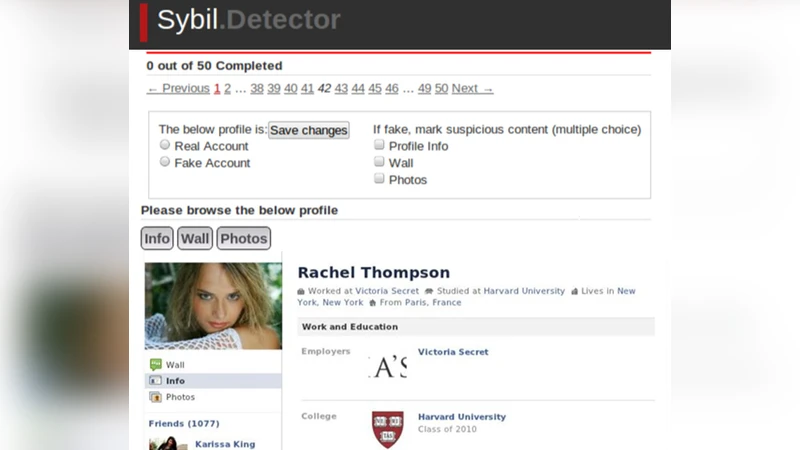Screen dimensions: 800x450
Task: Check the Wall suspicious content checkbox
Action: (379, 162)
